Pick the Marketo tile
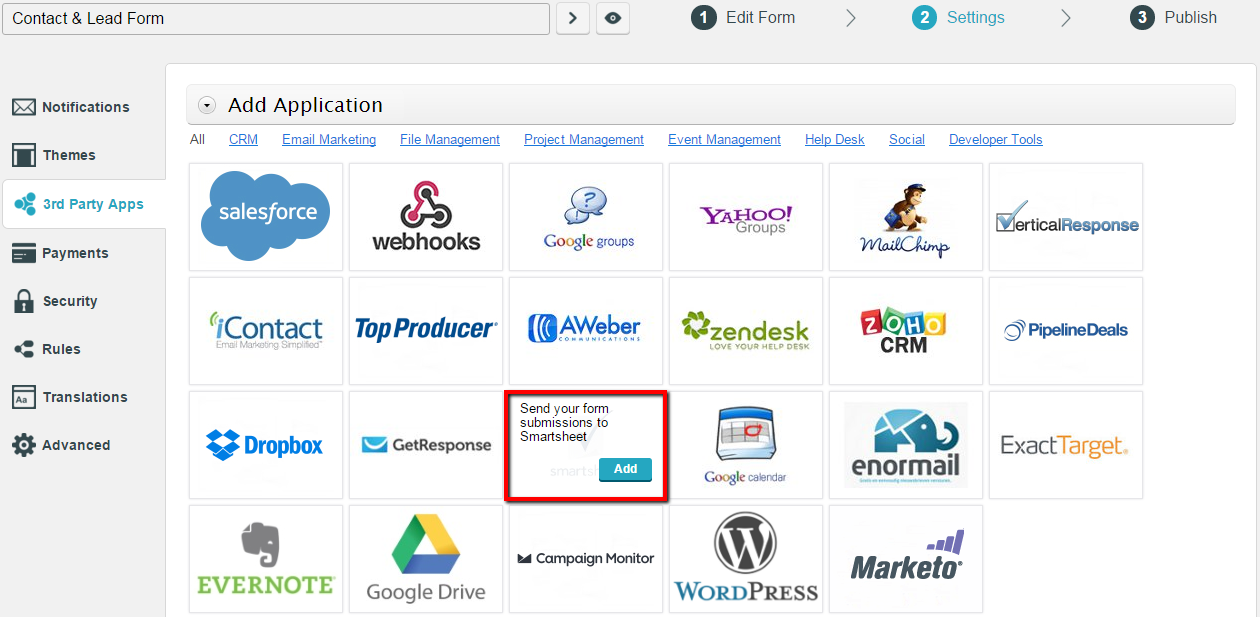Image resolution: width=1260 pixels, height=617 pixels. [906, 559]
